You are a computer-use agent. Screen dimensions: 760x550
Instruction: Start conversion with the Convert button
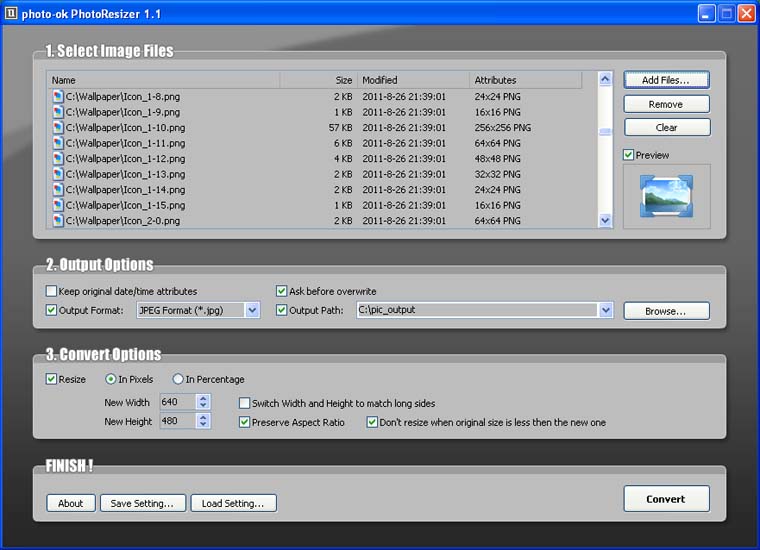[x=666, y=499]
